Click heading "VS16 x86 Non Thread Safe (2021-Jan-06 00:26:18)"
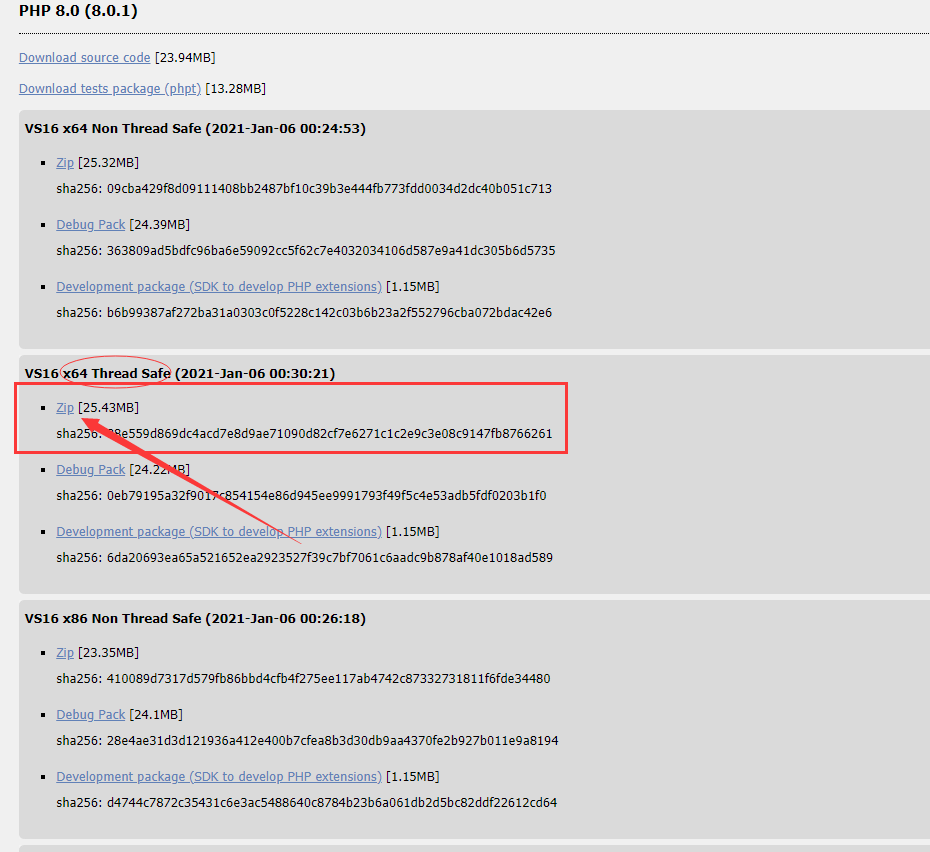The height and width of the screenshot is (852, 930). pos(195,619)
